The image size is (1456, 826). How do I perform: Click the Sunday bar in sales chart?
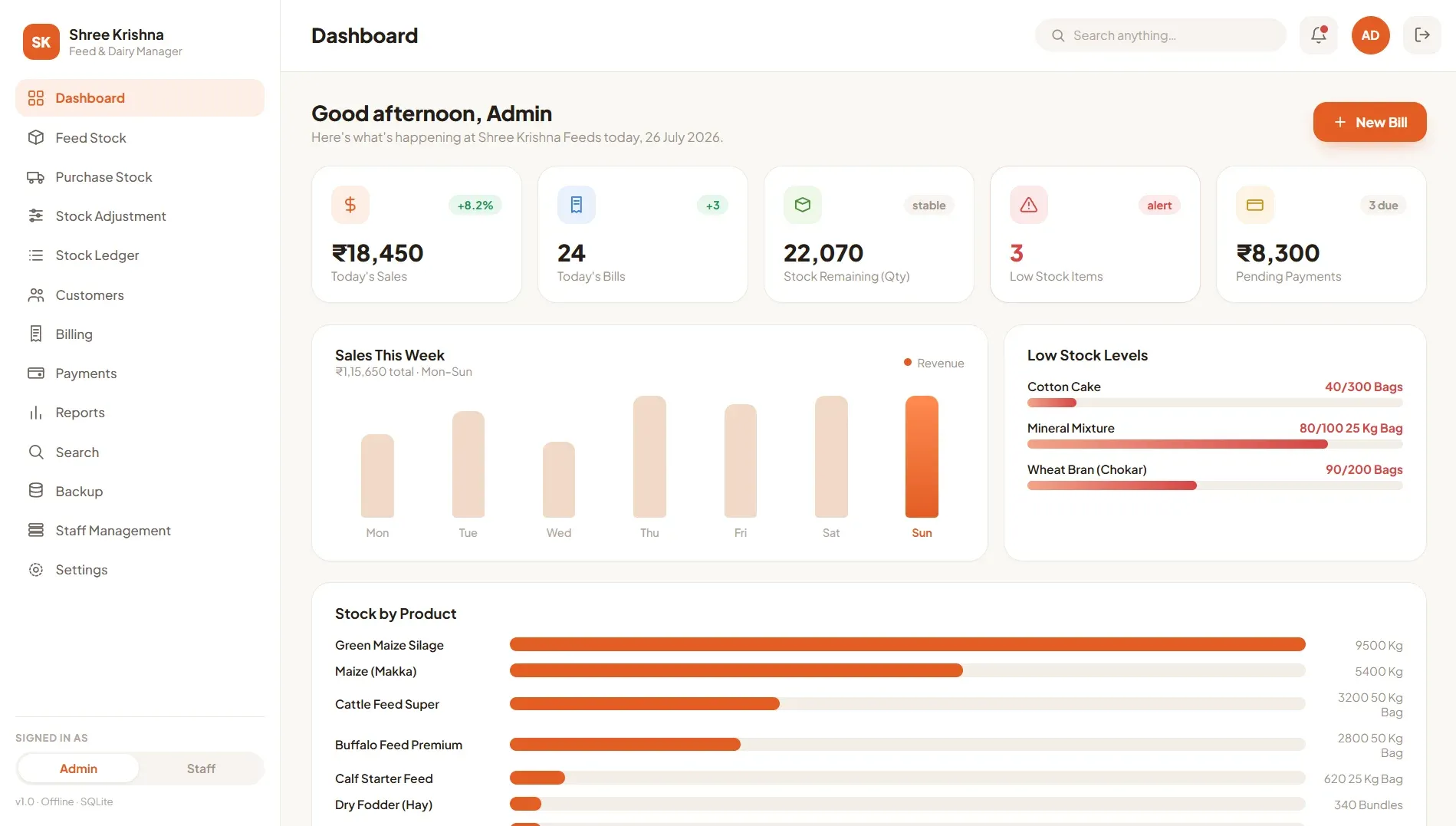tap(922, 456)
